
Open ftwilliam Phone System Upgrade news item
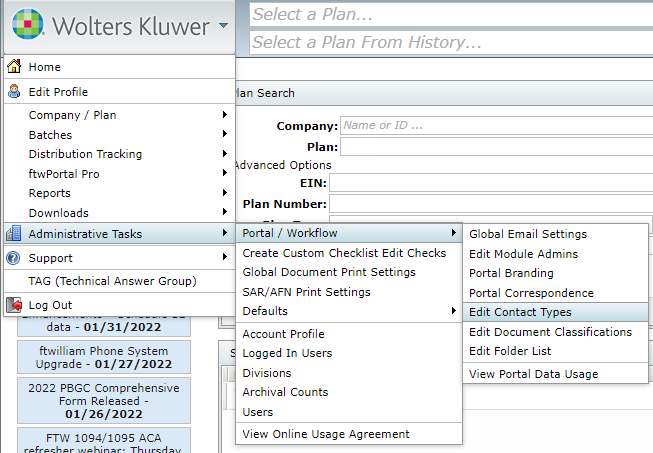point(104,357)
